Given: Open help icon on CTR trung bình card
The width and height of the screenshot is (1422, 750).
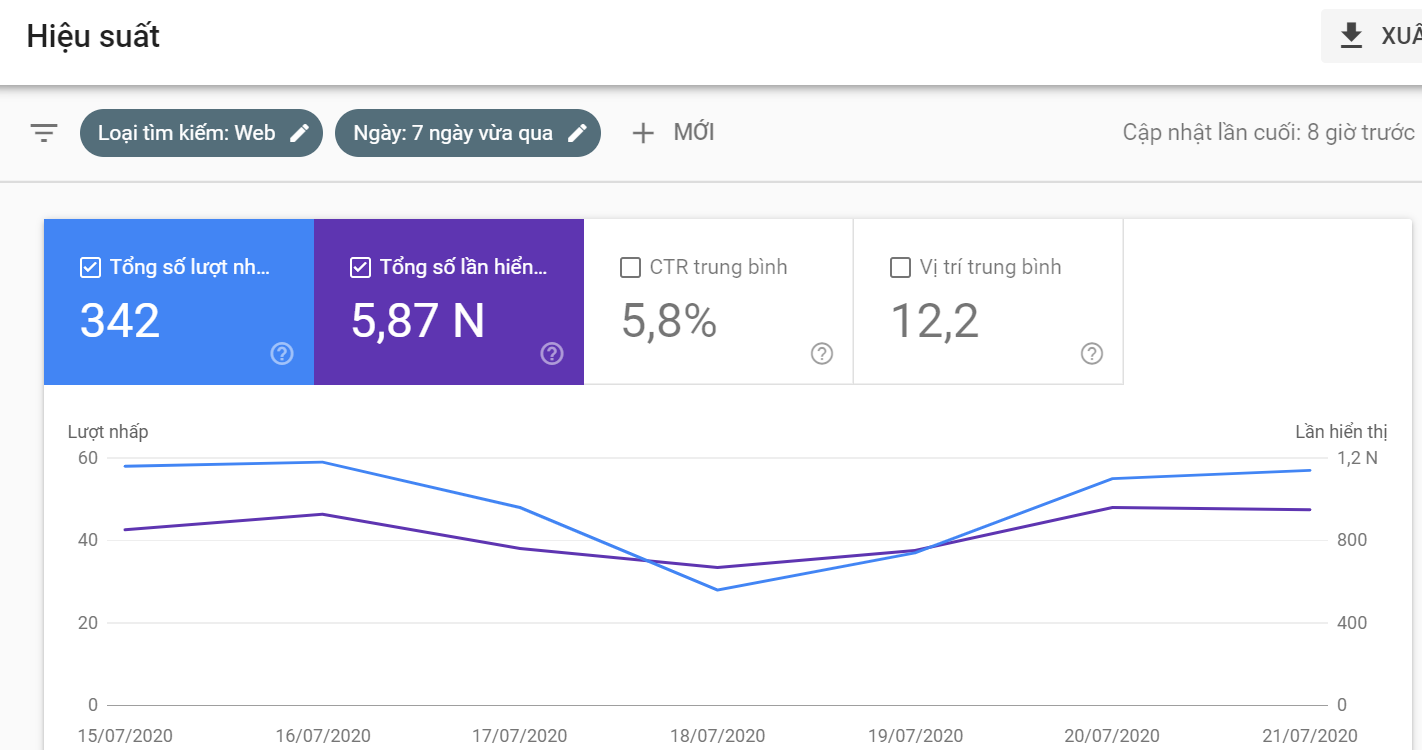Looking at the screenshot, I should point(822,353).
